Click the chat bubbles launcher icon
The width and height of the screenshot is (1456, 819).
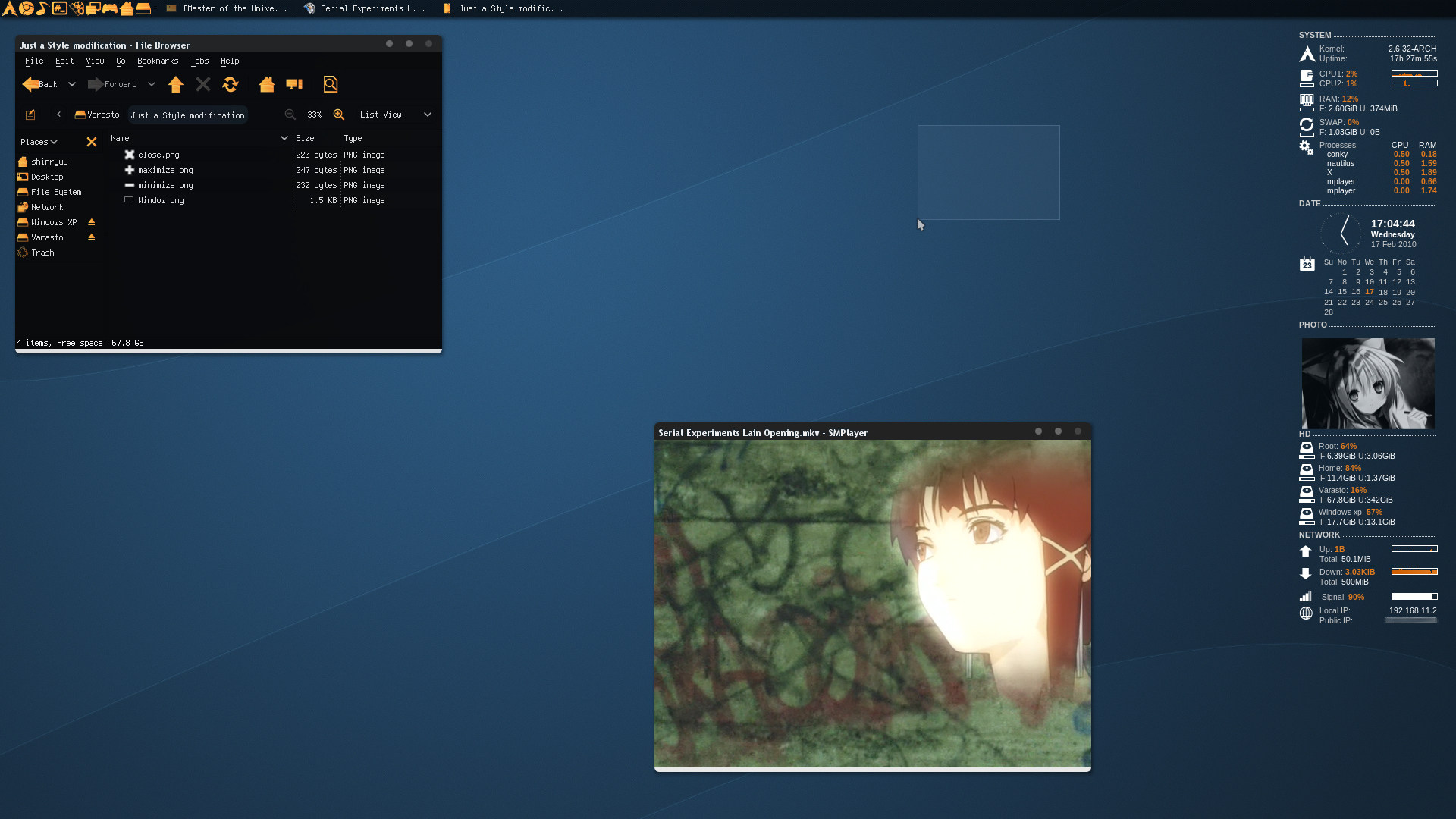click(93, 8)
